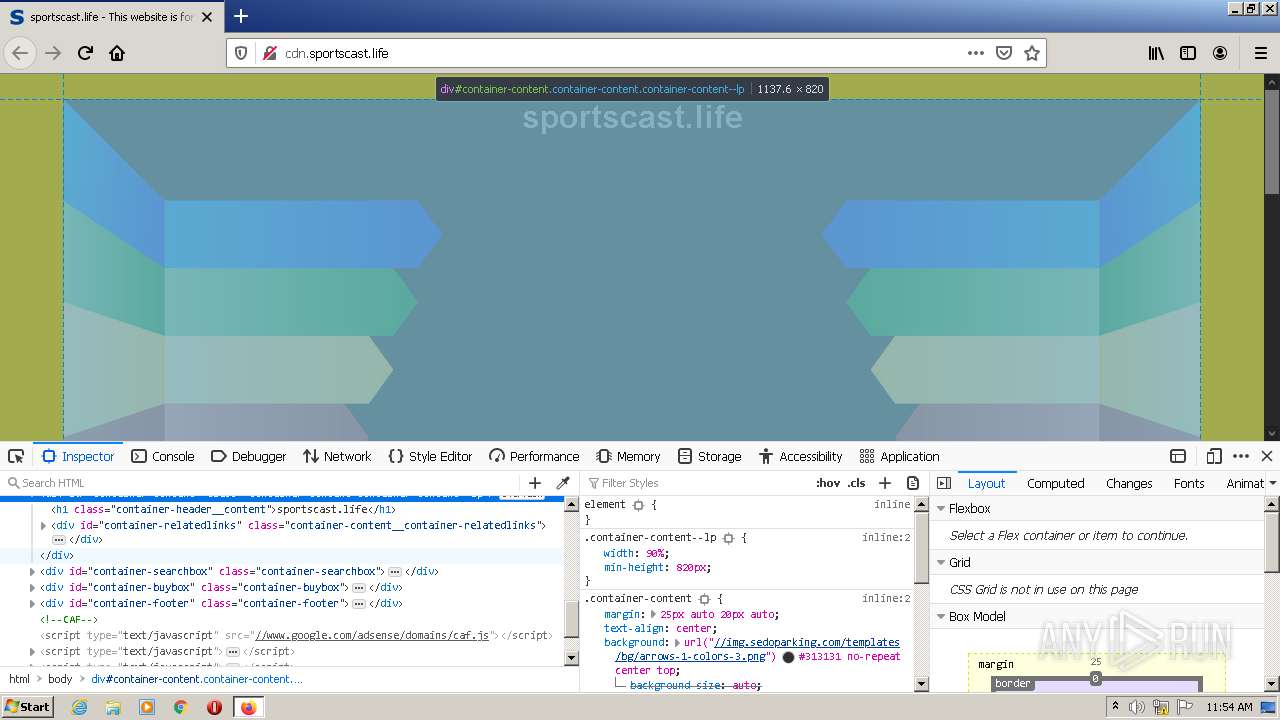
Task: Pick the eyedropper color tool
Action: click(563, 483)
